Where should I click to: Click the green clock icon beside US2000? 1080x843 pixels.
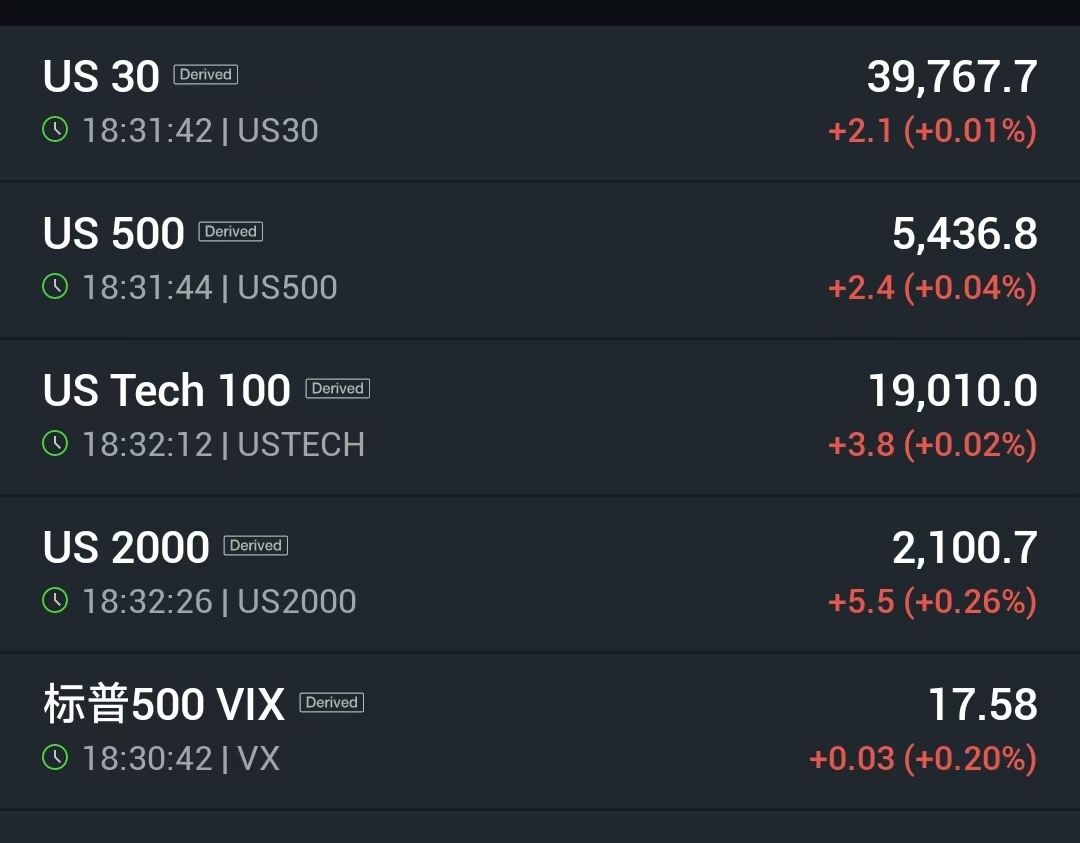point(55,601)
